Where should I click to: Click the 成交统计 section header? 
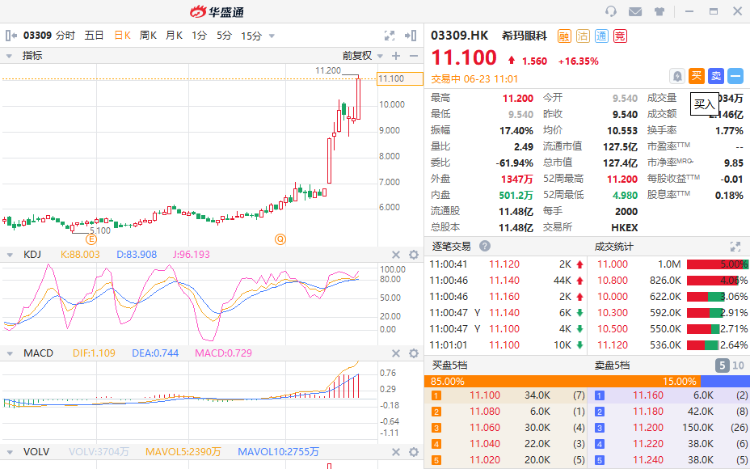pos(614,247)
